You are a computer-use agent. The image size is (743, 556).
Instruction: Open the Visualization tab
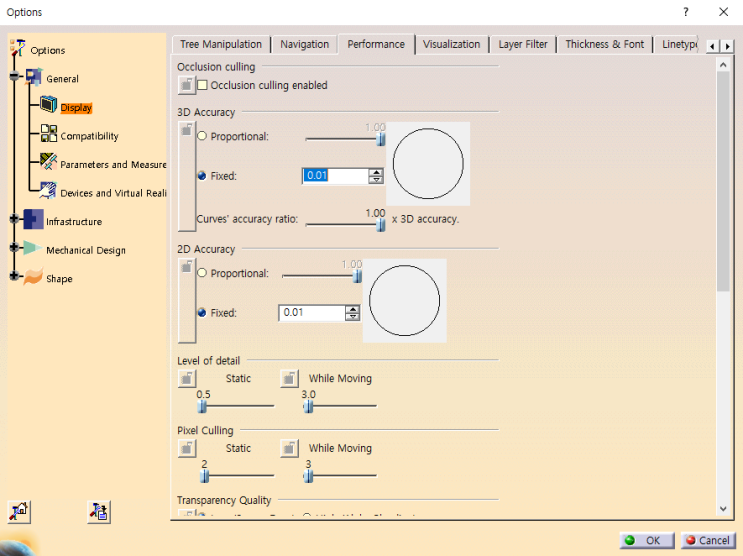[x=452, y=45]
